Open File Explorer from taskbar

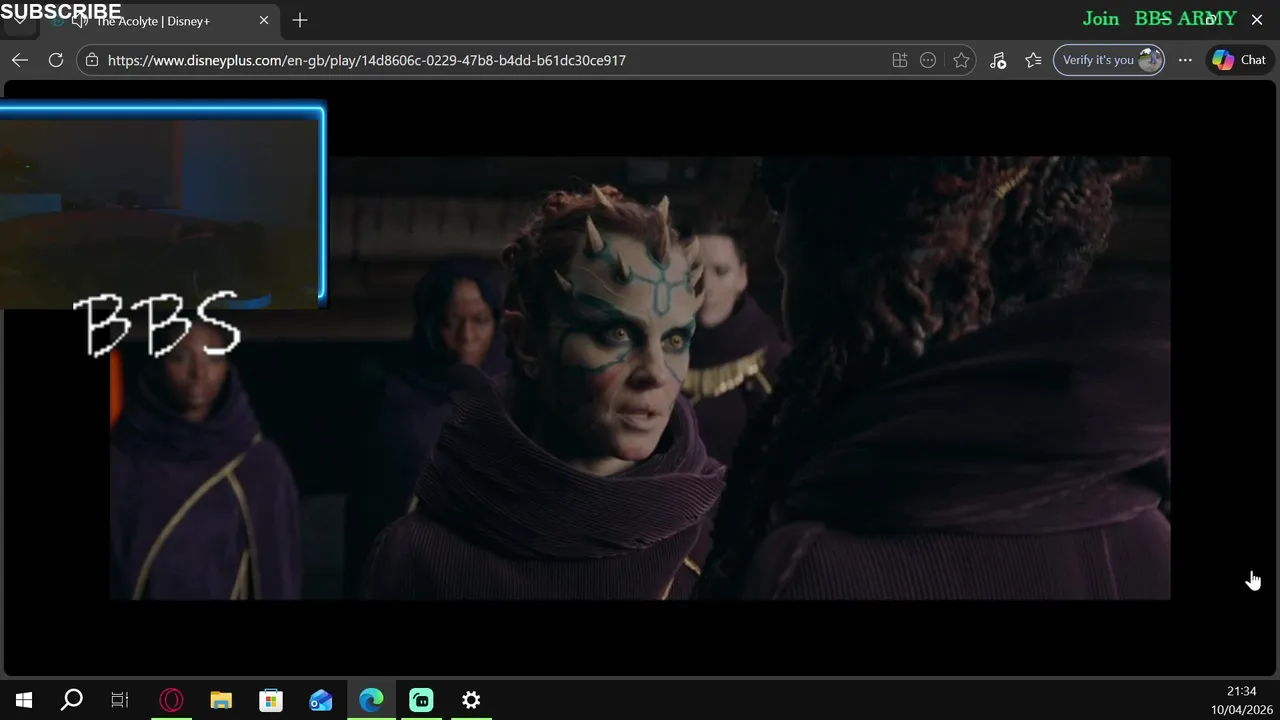[221, 700]
